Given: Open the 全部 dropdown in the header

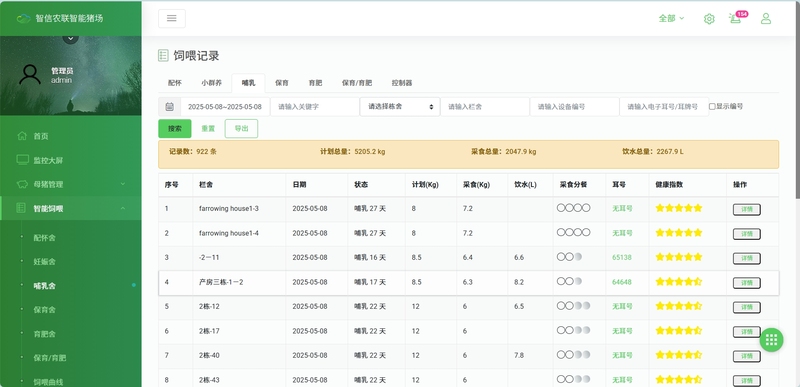Looking at the screenshot, I should point(671,18).
